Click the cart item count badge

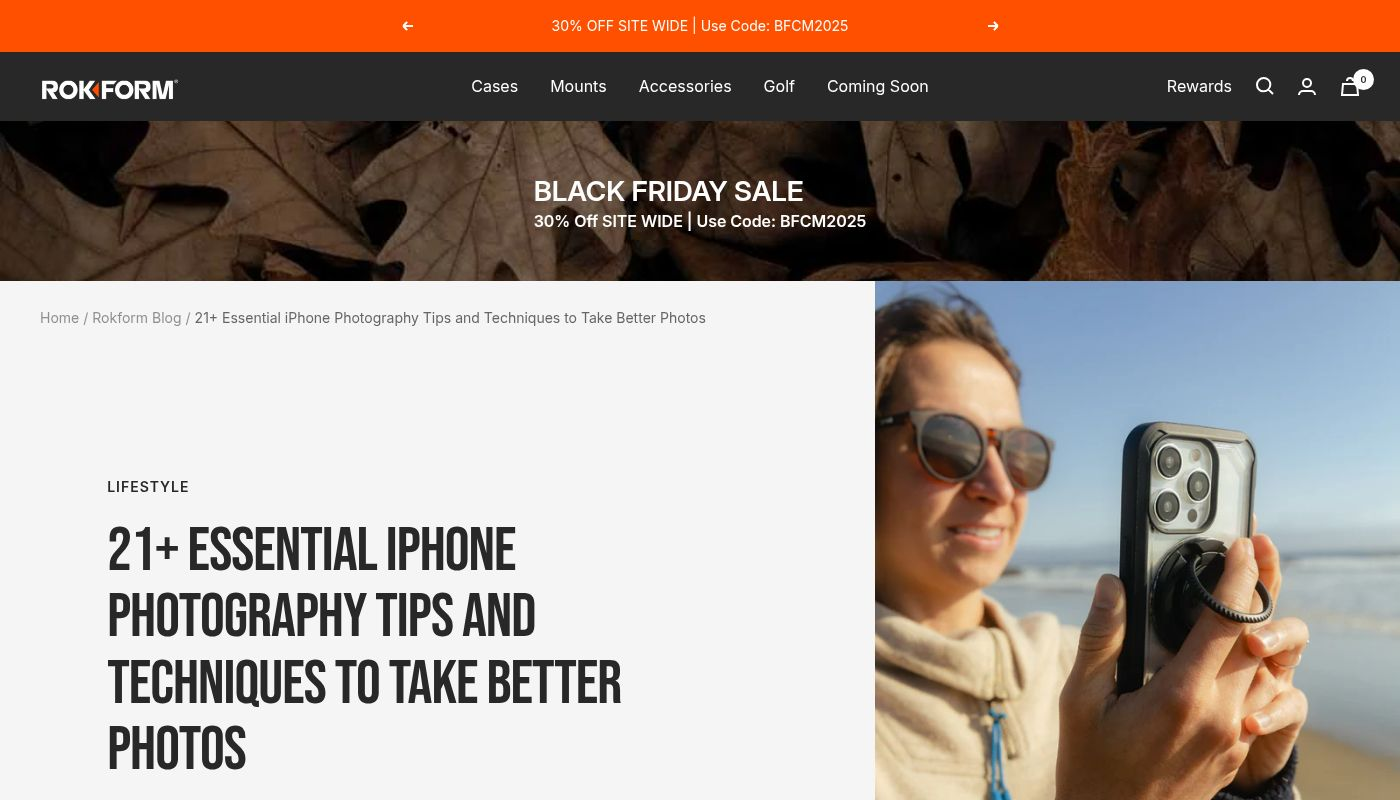[1363, 80]
